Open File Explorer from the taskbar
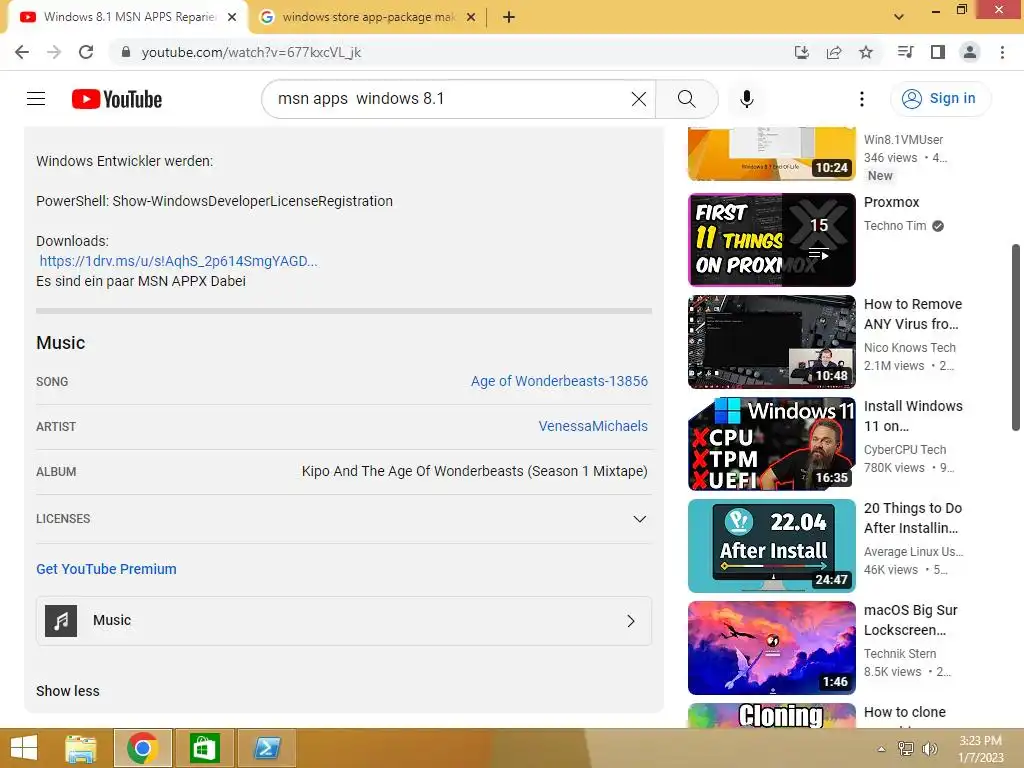 [x=81, y=748]
